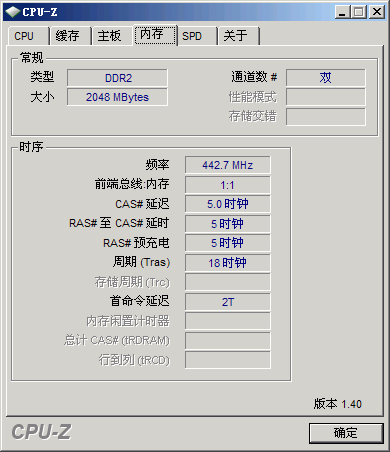Click the 2T command rate value
The width and height of the screenshot is (390, 452).
tap(228, 302)
